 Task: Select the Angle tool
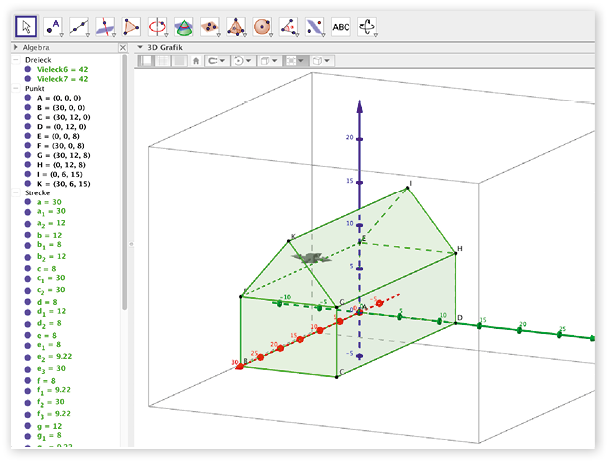(288, 26)
